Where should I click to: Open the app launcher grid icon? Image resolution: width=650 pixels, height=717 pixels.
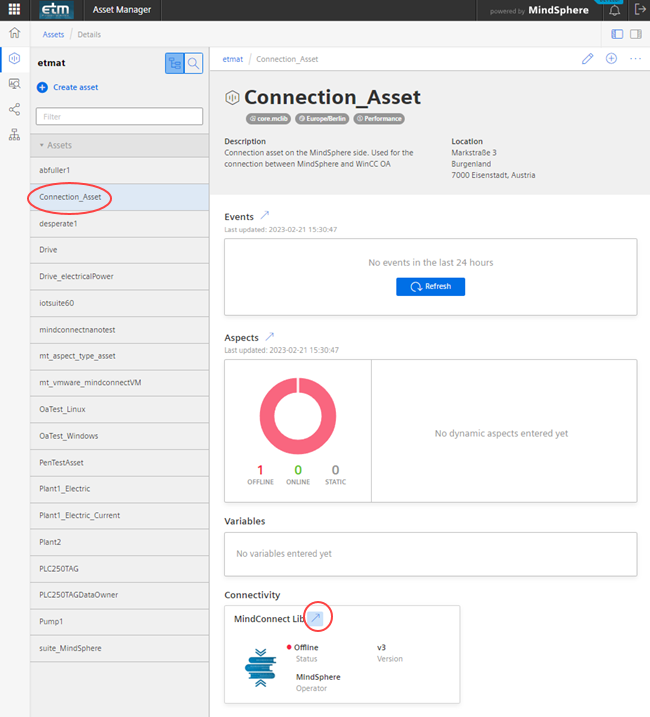[14, 10]
